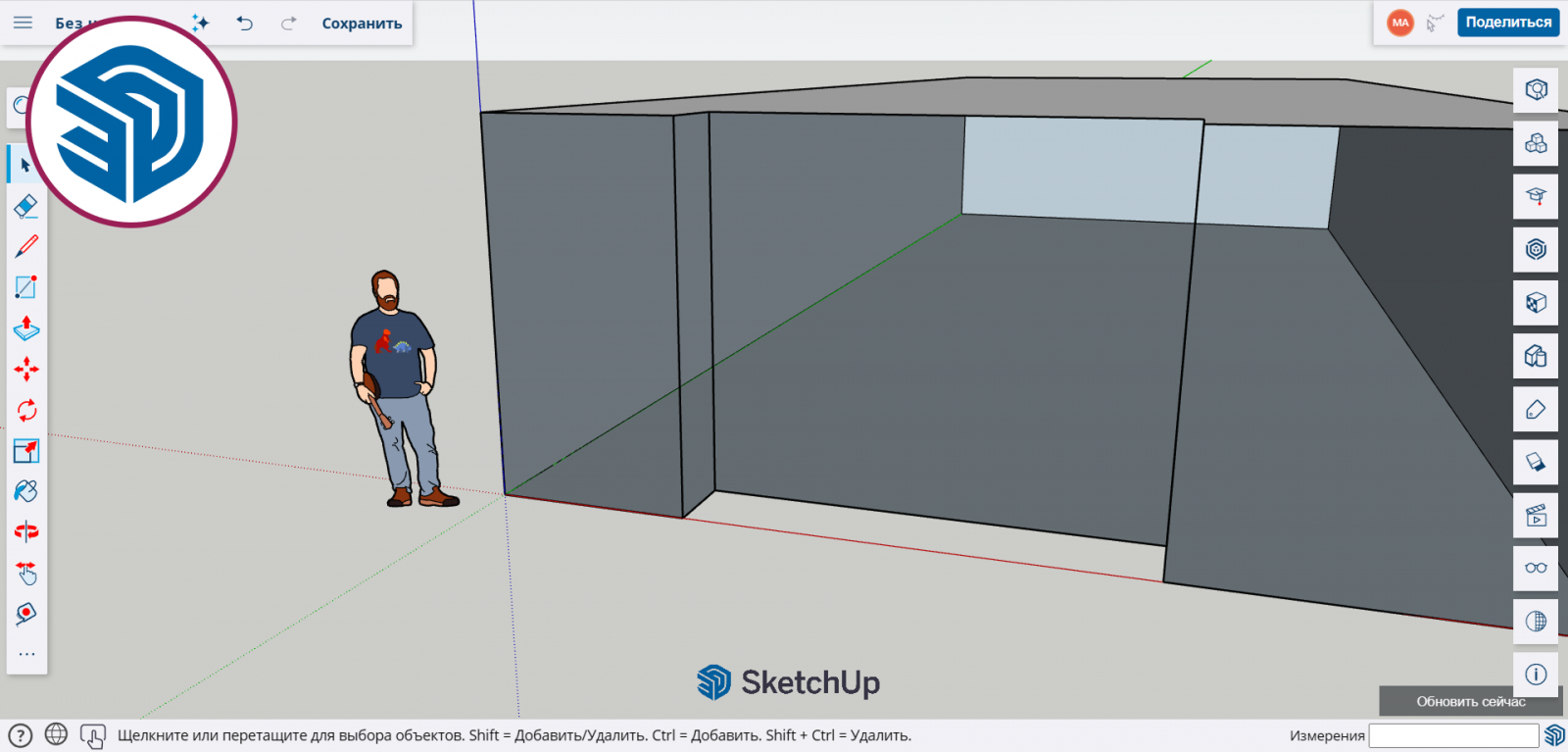Open the Materials panel

pyautogui.click(x=1536, y=302)
